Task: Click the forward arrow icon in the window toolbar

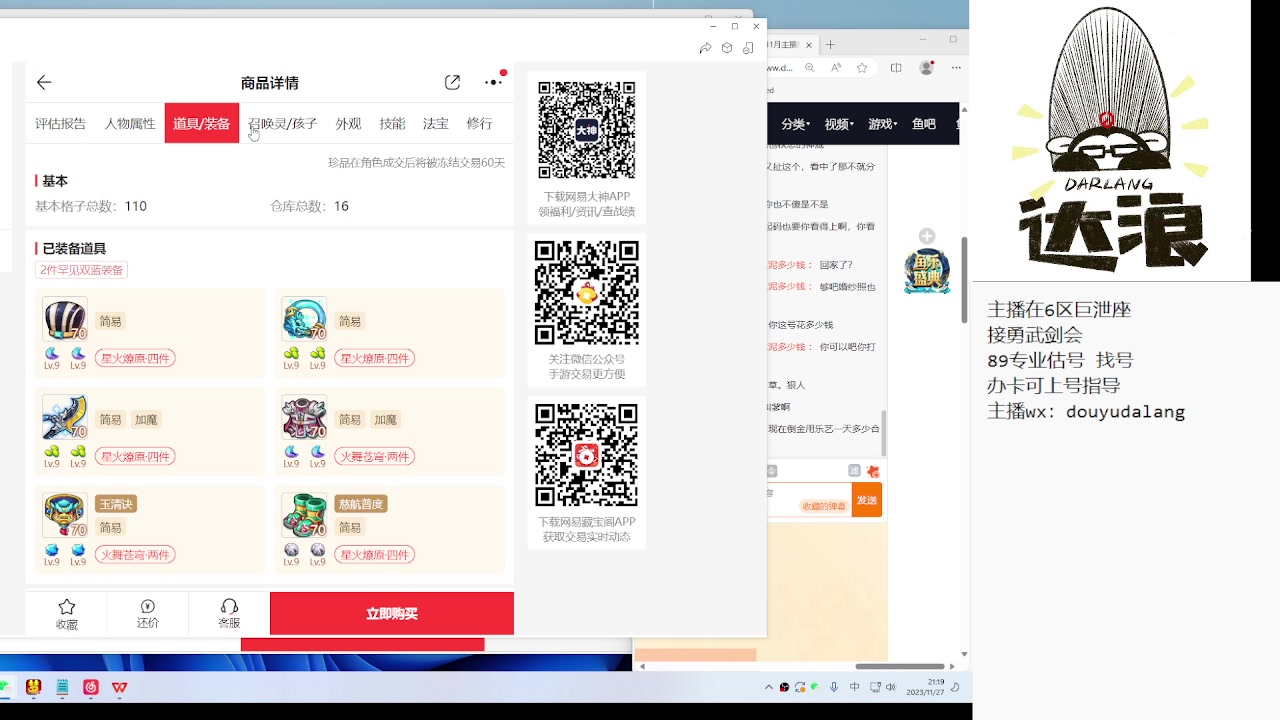Action: coord(705,48)
